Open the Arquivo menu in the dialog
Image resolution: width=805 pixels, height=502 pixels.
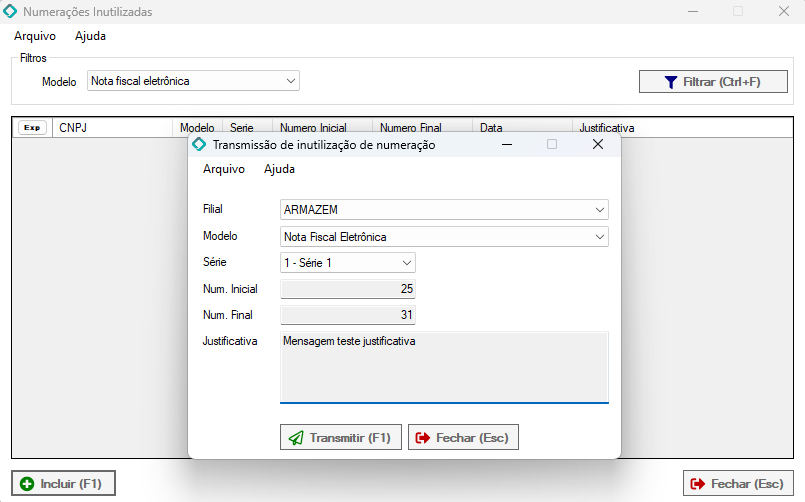(x=224, y=169)
